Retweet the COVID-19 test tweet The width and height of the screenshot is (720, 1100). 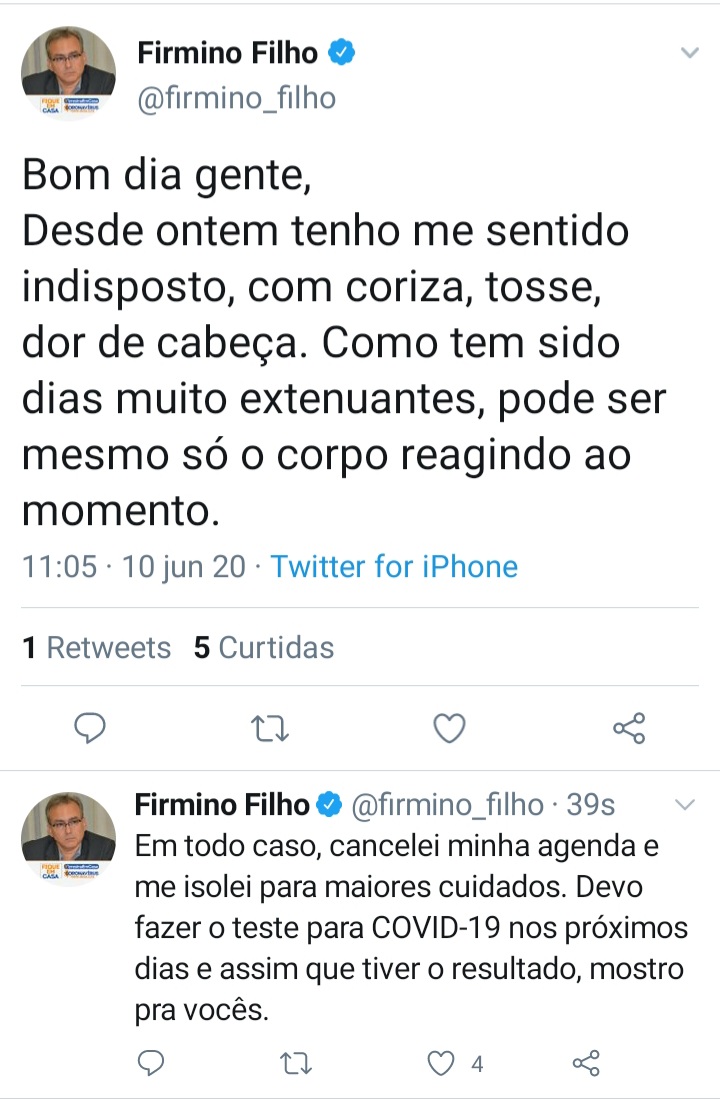tap(295, 1064)
